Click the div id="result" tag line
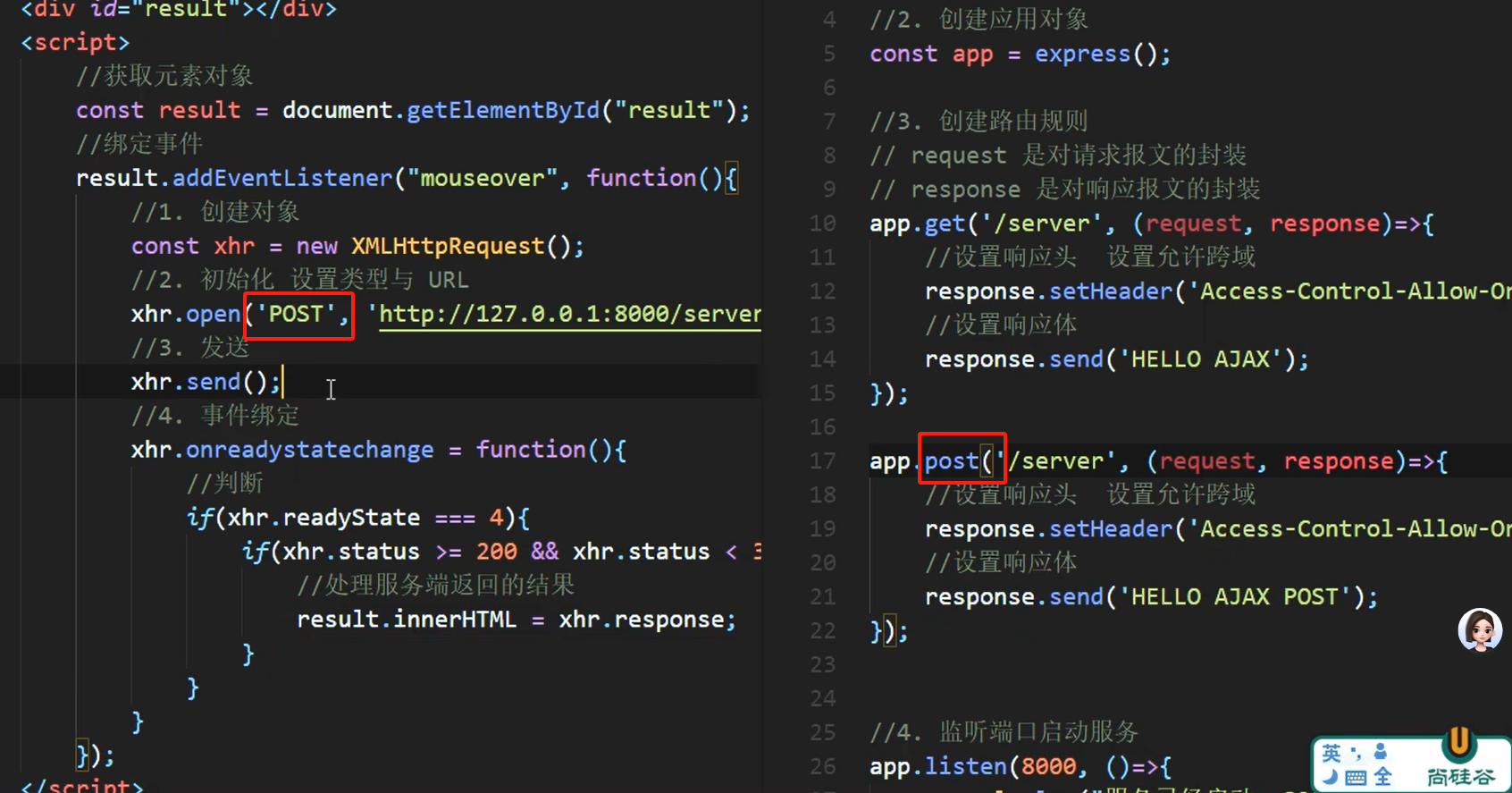Viewport: 1512px width, 793px height. [179, 10]
